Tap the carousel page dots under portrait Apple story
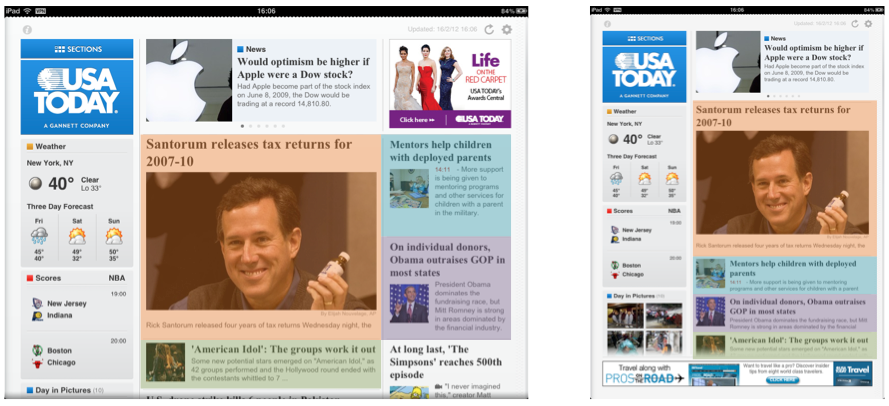Viewport: 889px width, 406px height. click(783, 96)
